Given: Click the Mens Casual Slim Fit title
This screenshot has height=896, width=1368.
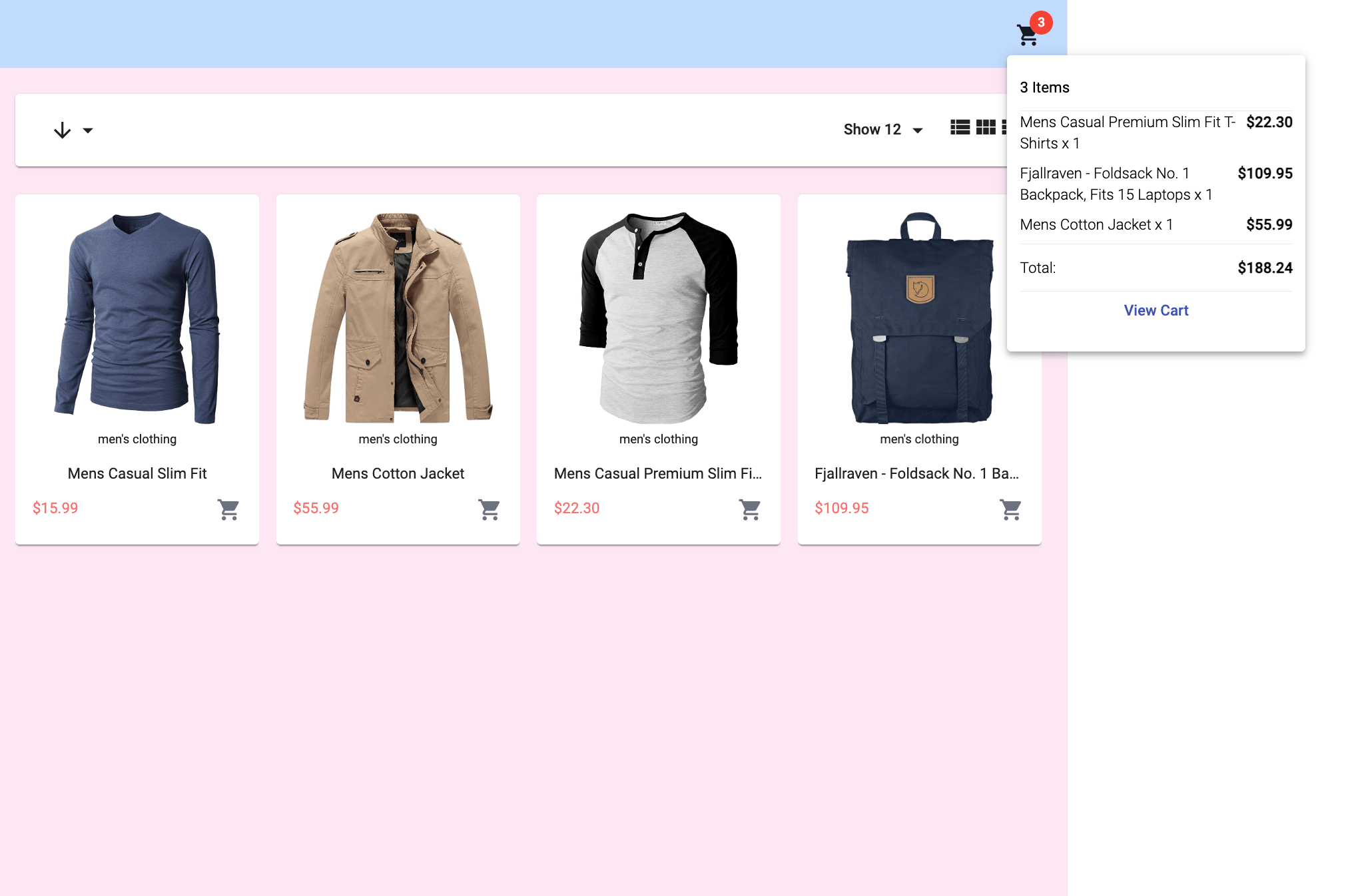Looking at the screenshot, I should [137, 473].
